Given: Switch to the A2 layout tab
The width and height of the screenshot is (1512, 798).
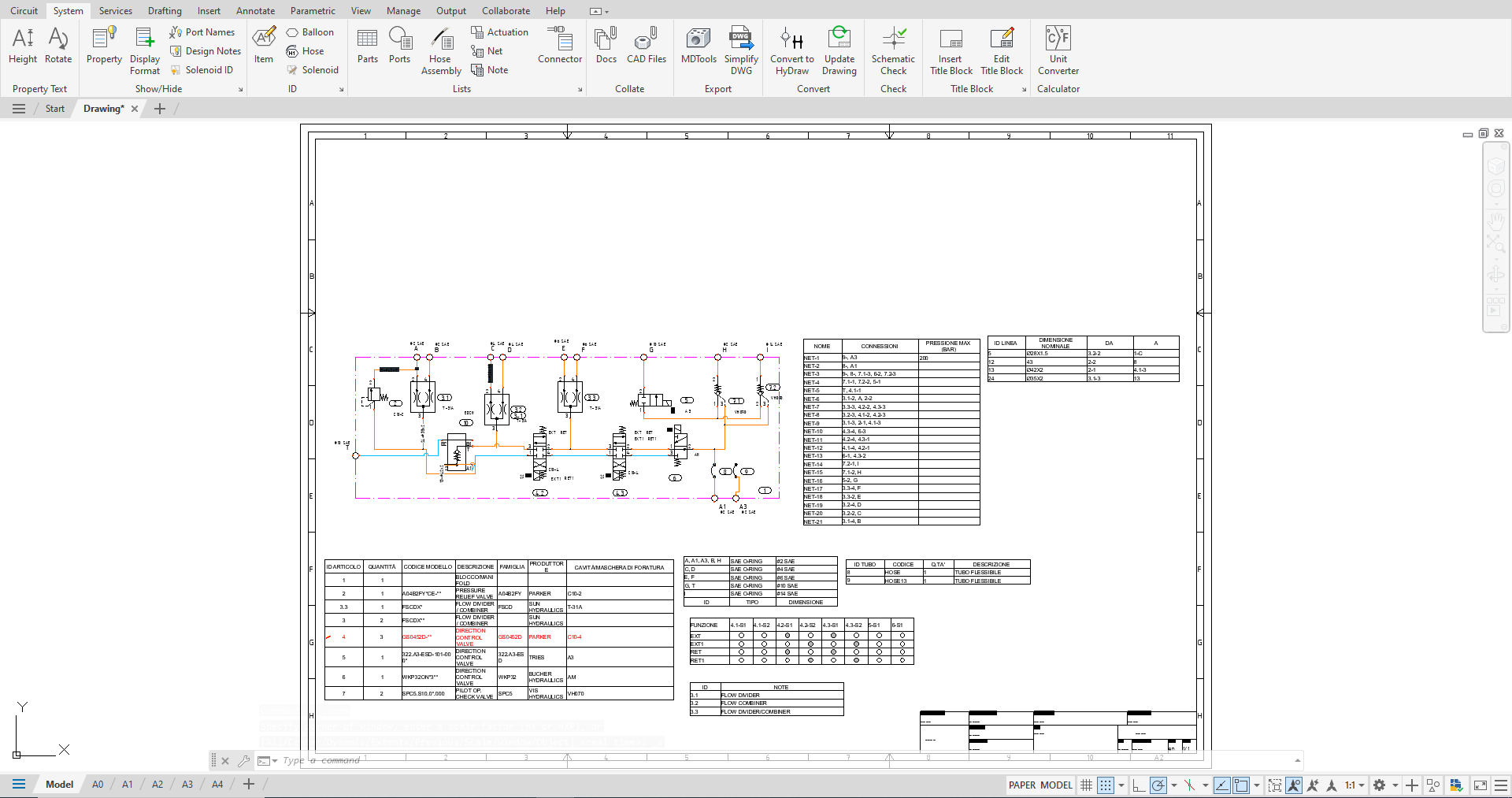Looking at the screenshot, I should tap(157, 785).
